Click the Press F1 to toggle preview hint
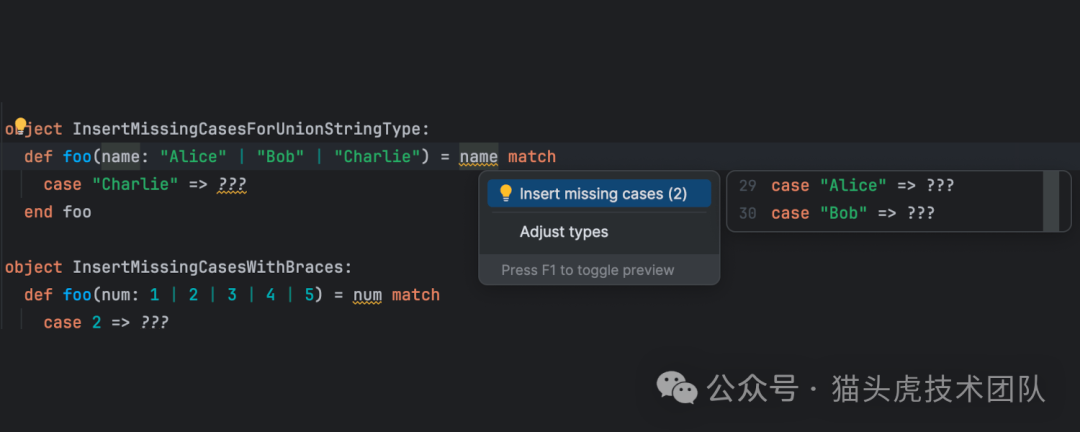Viewport: 1080px width, 432px height. click(x=587, y=270)
